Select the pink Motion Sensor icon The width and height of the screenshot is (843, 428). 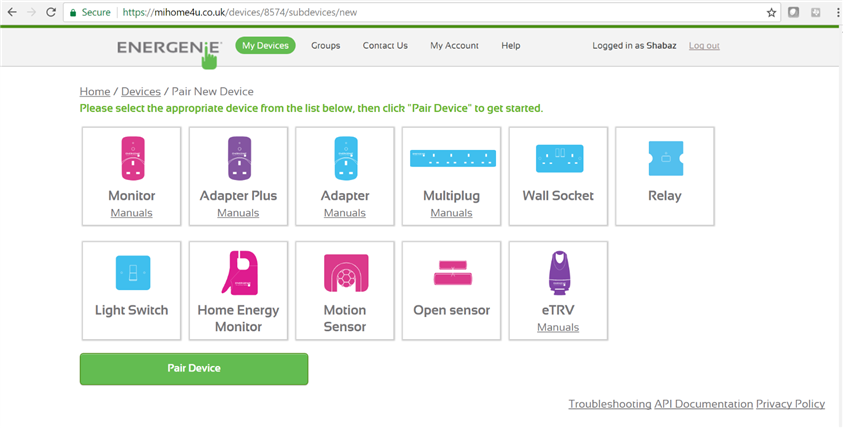pos(346,273)
